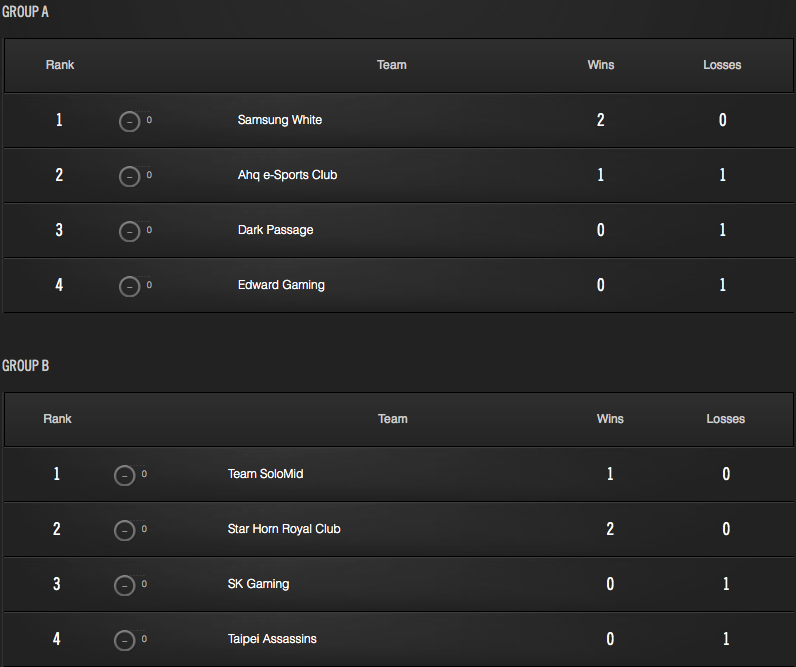Select the Star Horn Royal Club team name
796x667 pixels.
click(284, 528)
